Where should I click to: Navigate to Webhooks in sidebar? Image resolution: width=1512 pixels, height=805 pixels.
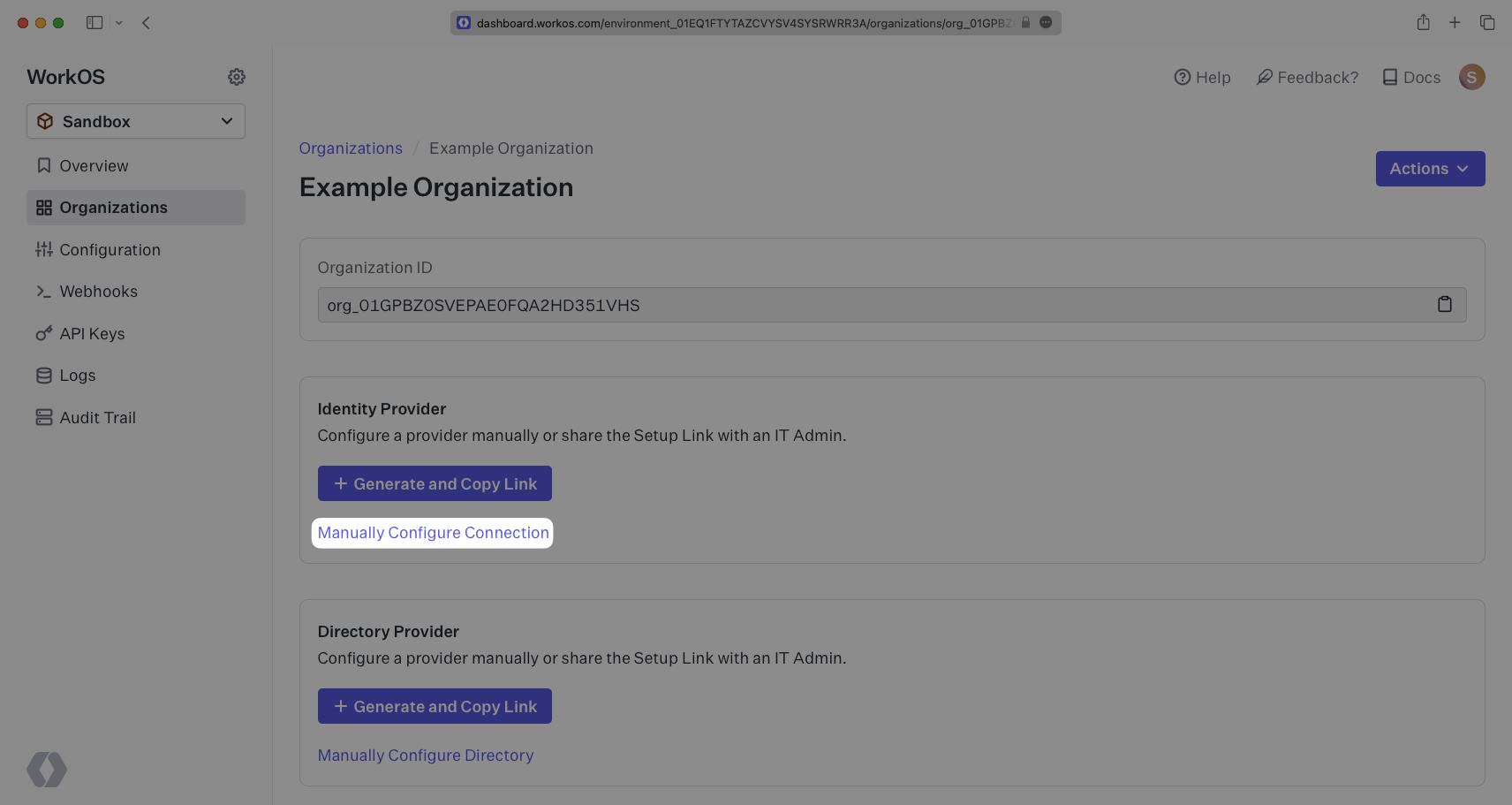(98, 292)
